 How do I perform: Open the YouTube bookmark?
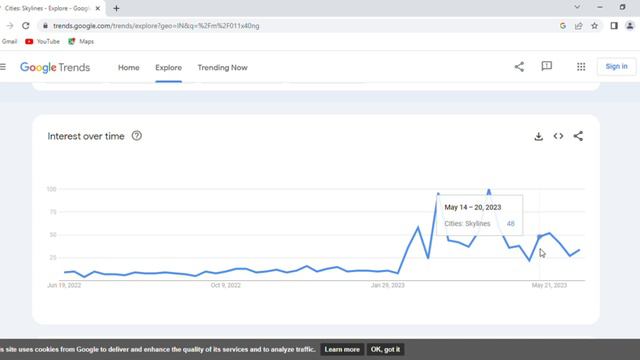pyautogui.click(x=42, y=42)
